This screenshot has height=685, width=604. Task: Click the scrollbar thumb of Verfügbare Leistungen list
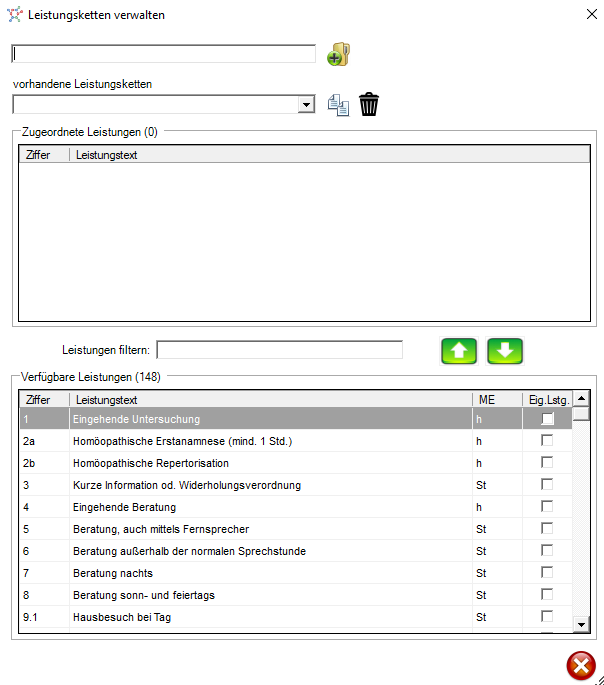click(581, 413)
